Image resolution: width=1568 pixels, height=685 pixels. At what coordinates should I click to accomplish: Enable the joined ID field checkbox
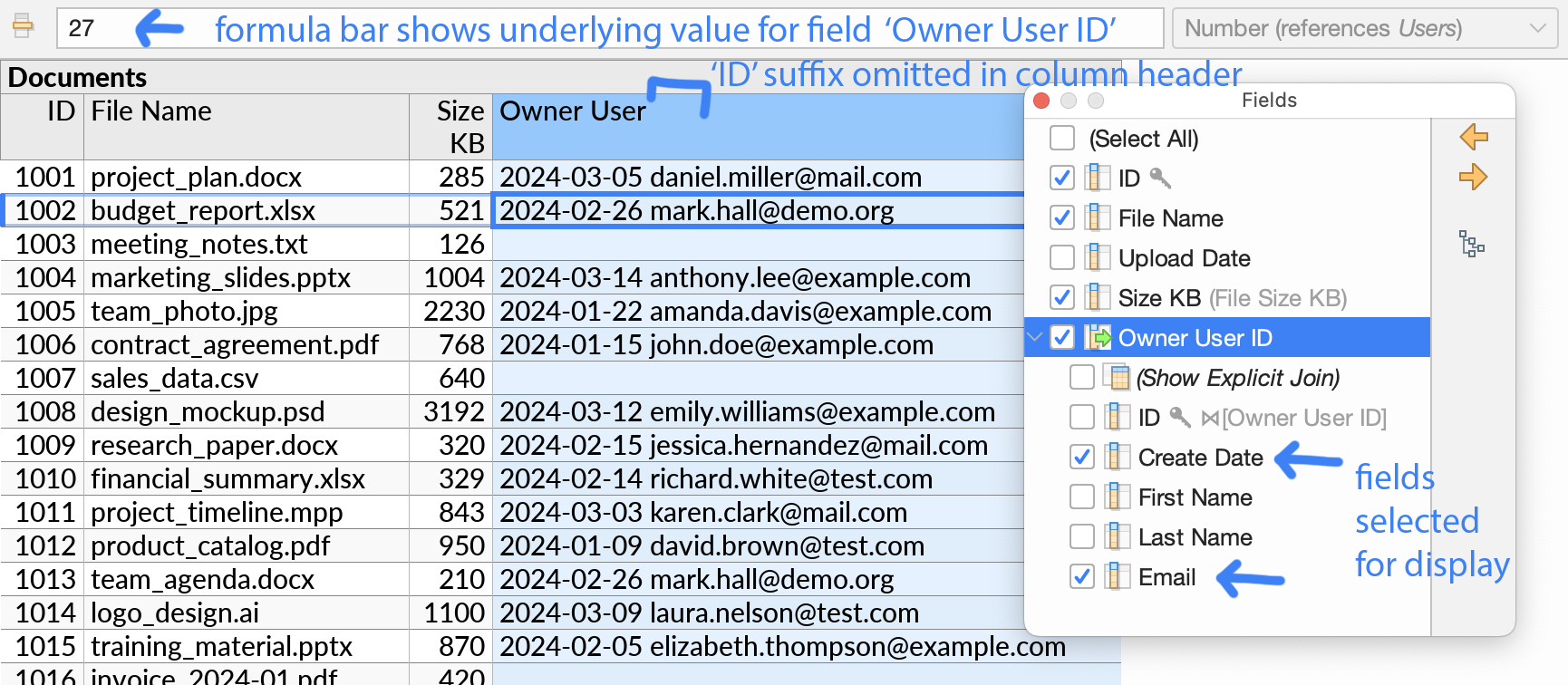(1082, 417)
